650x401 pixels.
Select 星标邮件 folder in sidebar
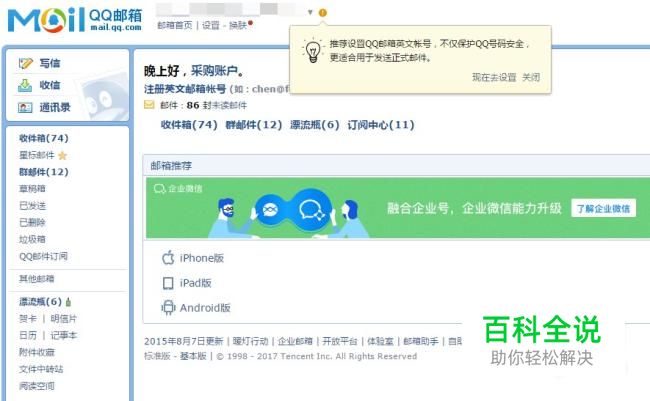pyautogui.click(x=36, y=156)
